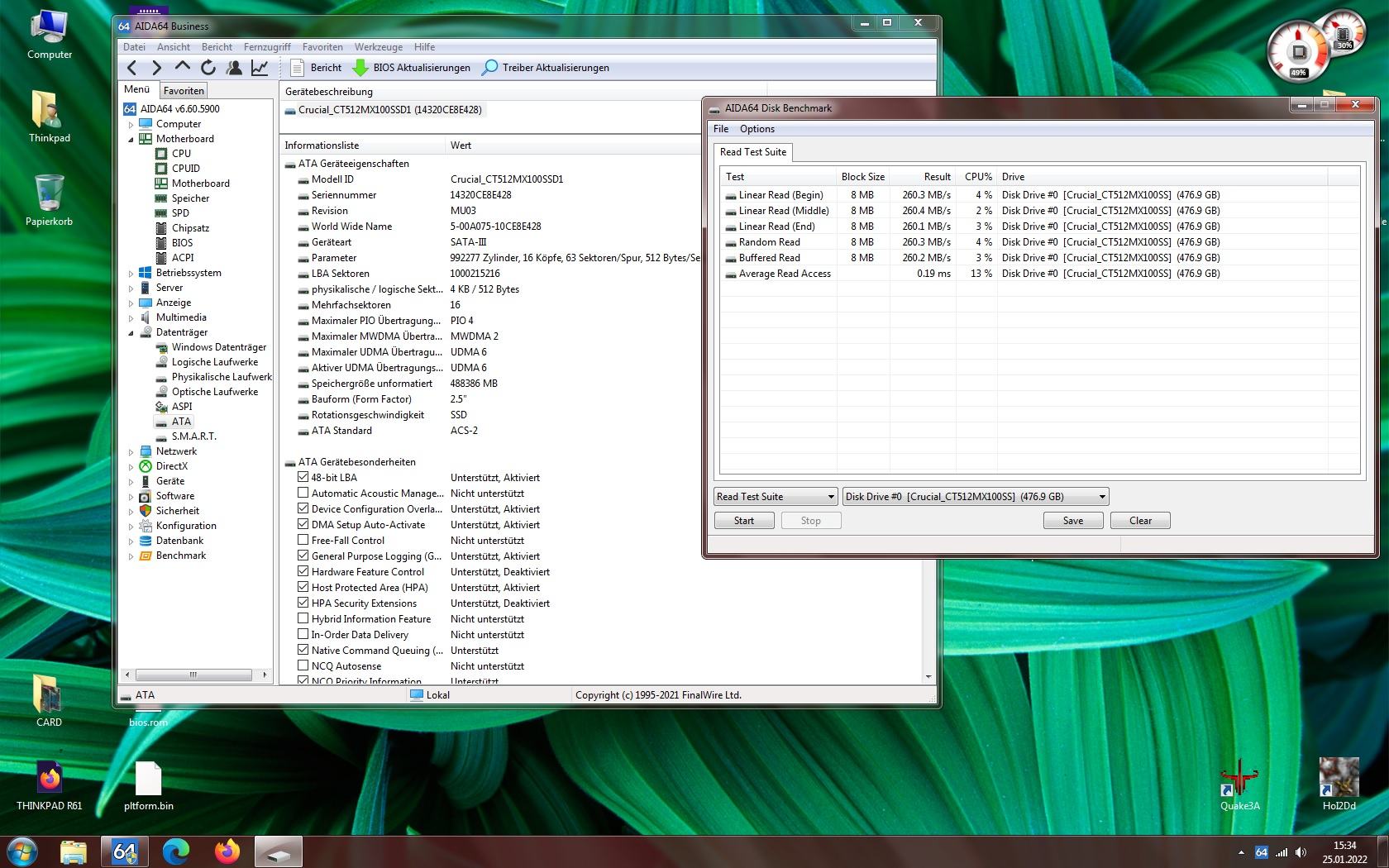Toggle the 48-bit LBA checkbox

[x=303, y=477]
